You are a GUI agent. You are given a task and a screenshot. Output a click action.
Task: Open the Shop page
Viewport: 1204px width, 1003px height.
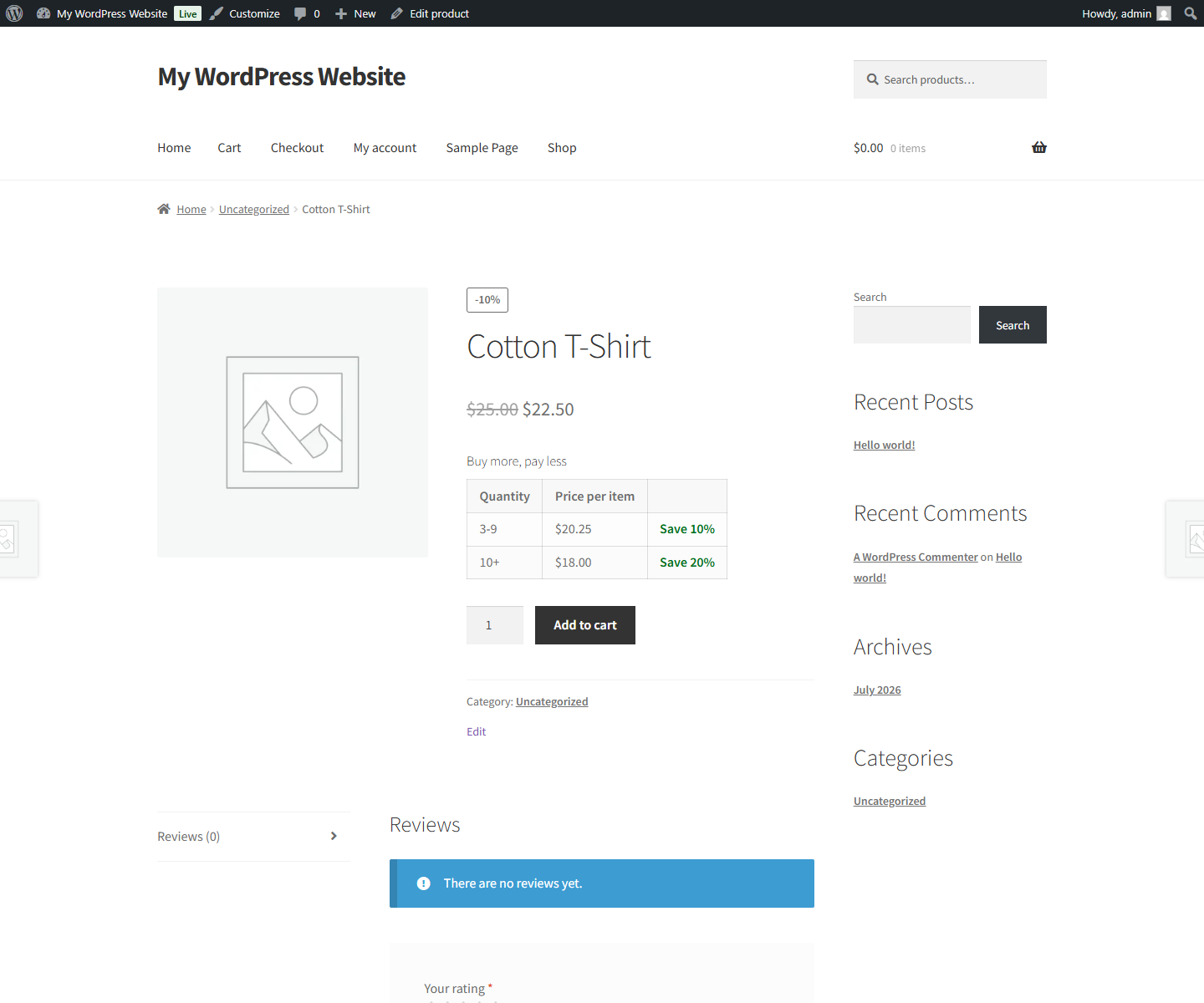(562, 148)
